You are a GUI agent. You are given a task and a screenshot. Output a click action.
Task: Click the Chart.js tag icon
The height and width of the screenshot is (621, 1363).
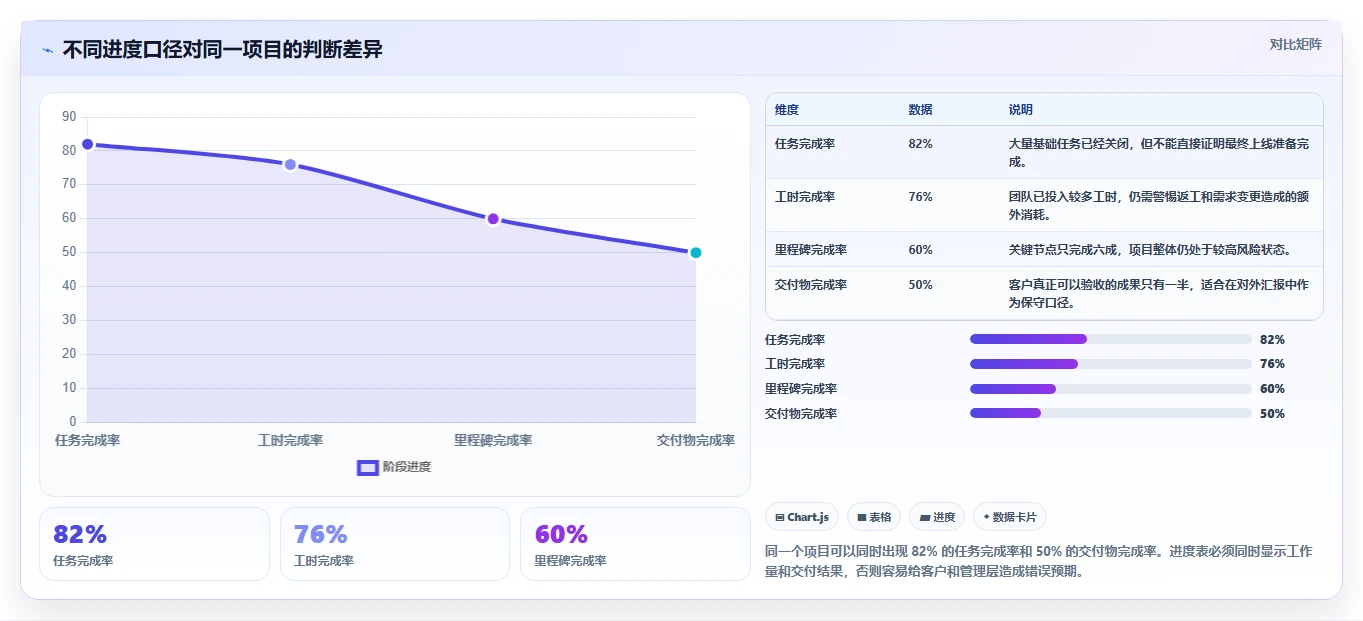[780, 517]
